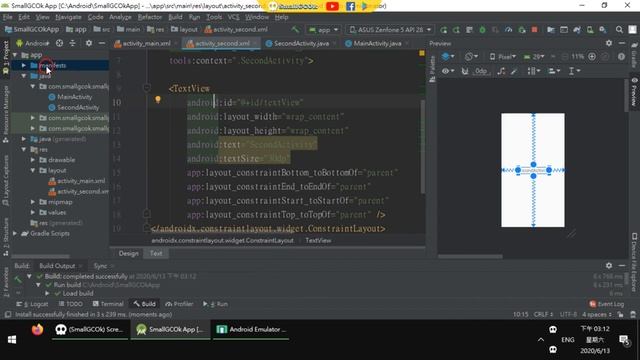This screenshot has height=360, width=640.
Task: Open the Windows notification center icon
Action: [624, 340]
